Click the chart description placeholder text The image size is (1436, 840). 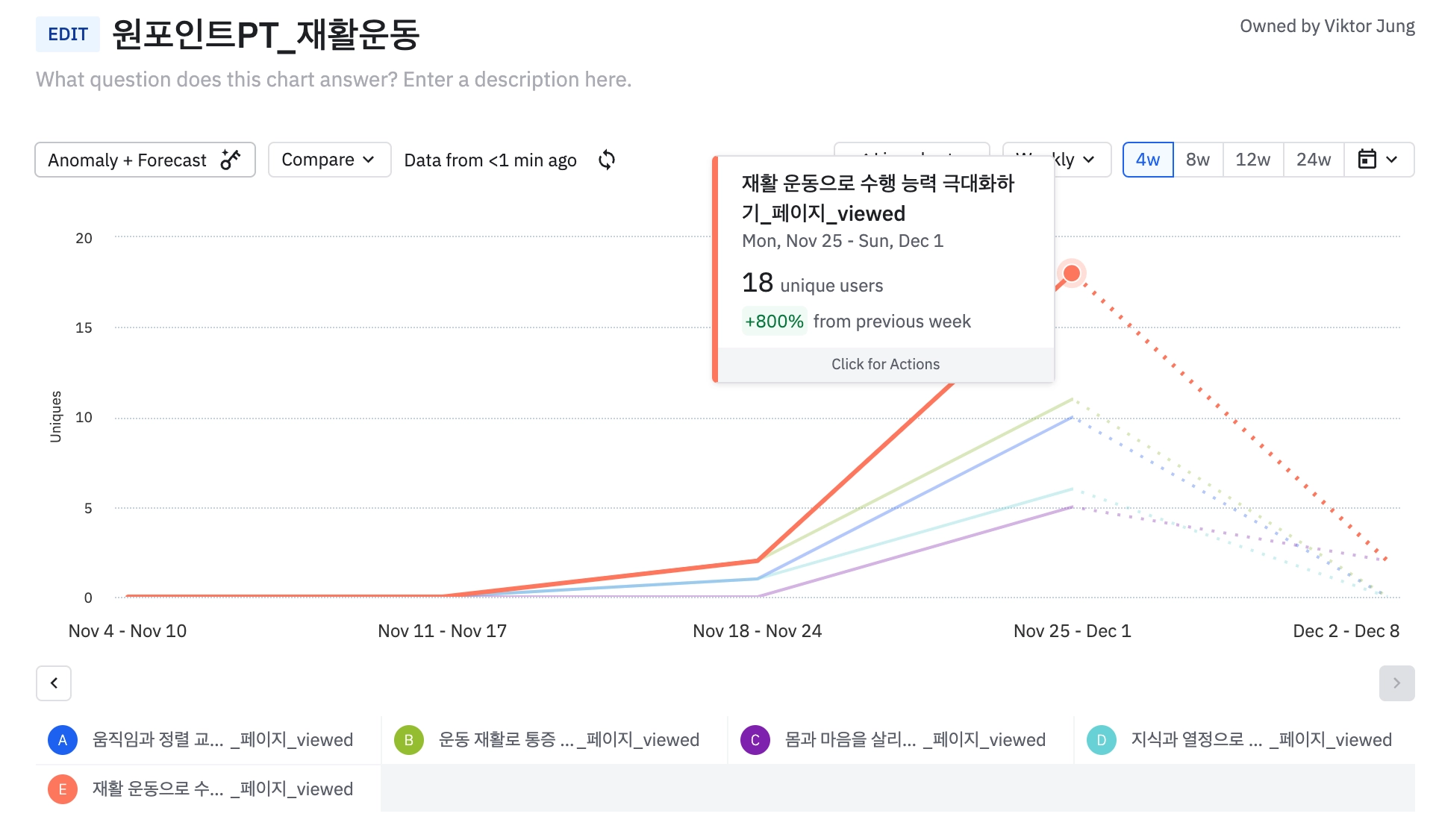(x=334, y=80)
